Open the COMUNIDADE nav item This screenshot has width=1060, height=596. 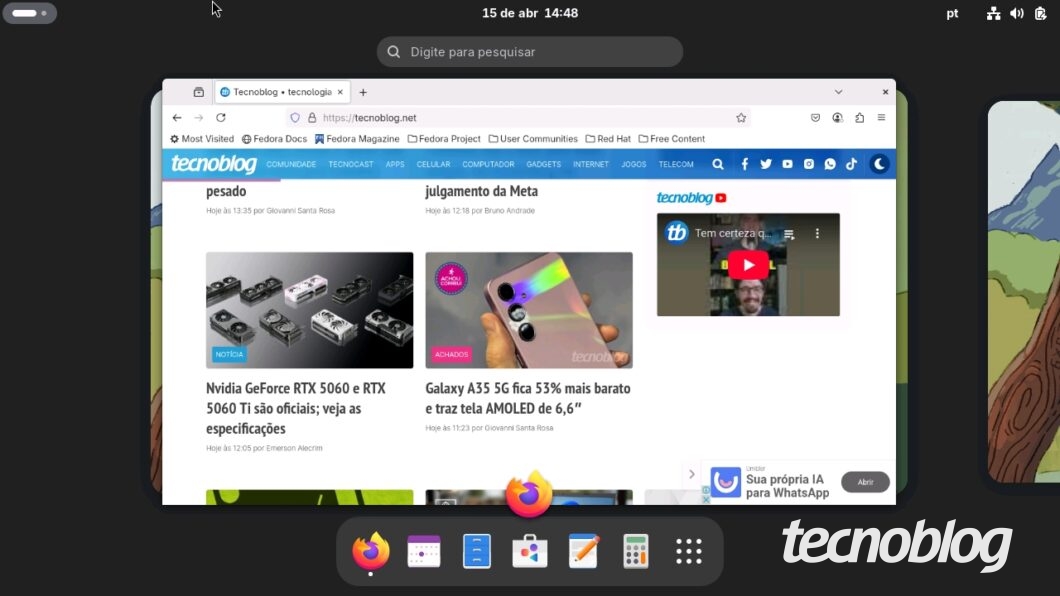(x=291, y=164)
